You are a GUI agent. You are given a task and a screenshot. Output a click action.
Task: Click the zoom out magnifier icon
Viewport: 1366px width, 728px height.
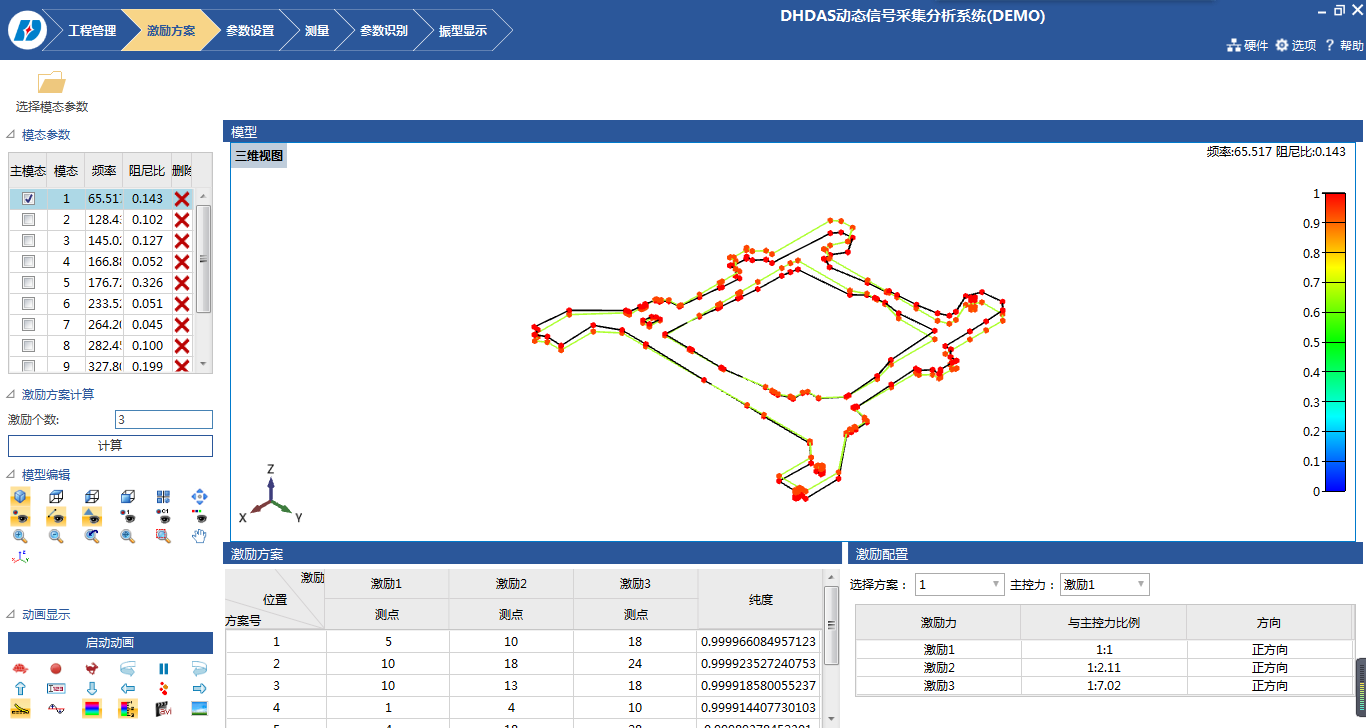click(56, 536)
